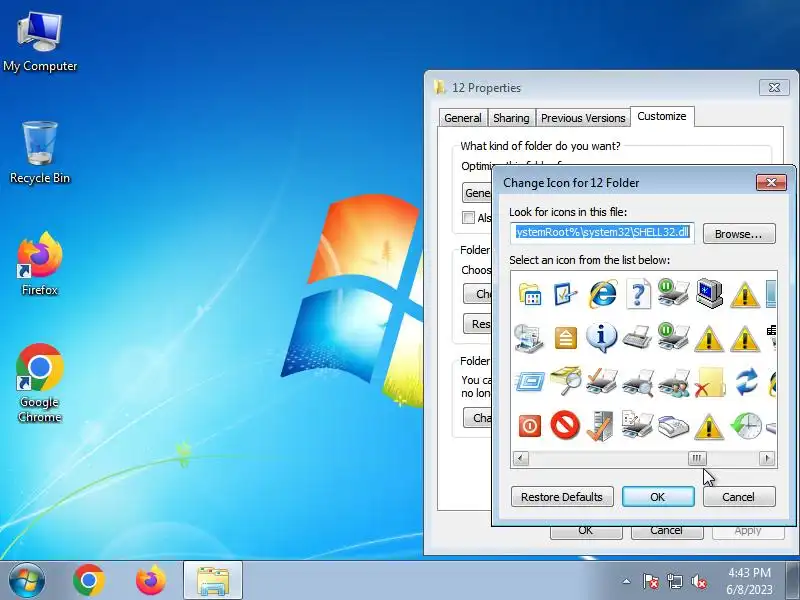800x600 pixels.
Task: Select the fax machine icon
Action: [673, 427]
